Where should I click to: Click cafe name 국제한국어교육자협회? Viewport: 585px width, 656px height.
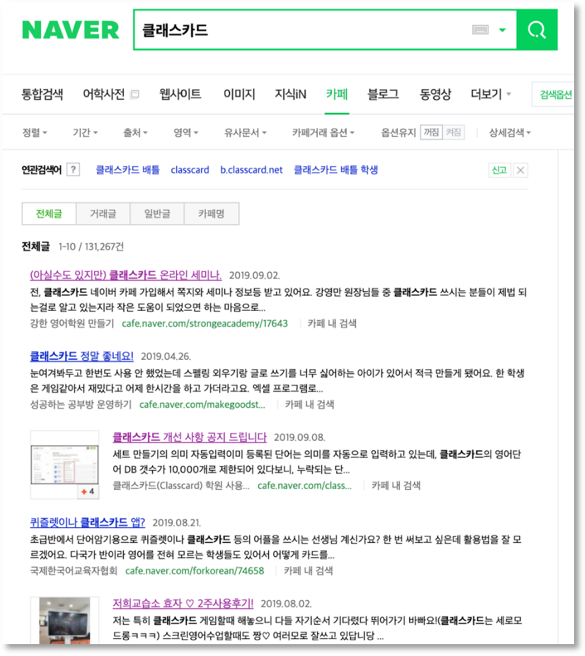click(73, 571)
